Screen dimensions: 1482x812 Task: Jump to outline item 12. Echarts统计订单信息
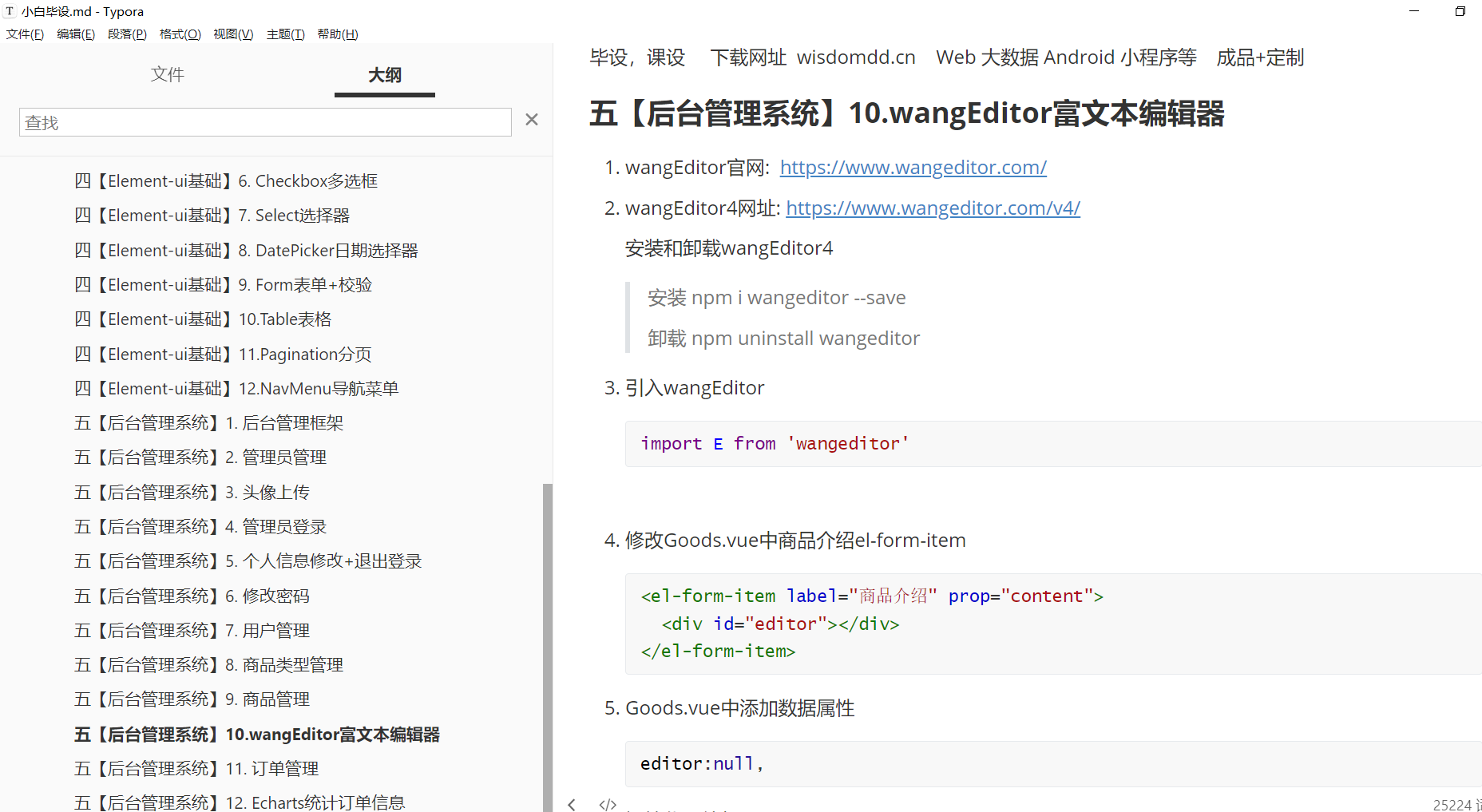240,802
